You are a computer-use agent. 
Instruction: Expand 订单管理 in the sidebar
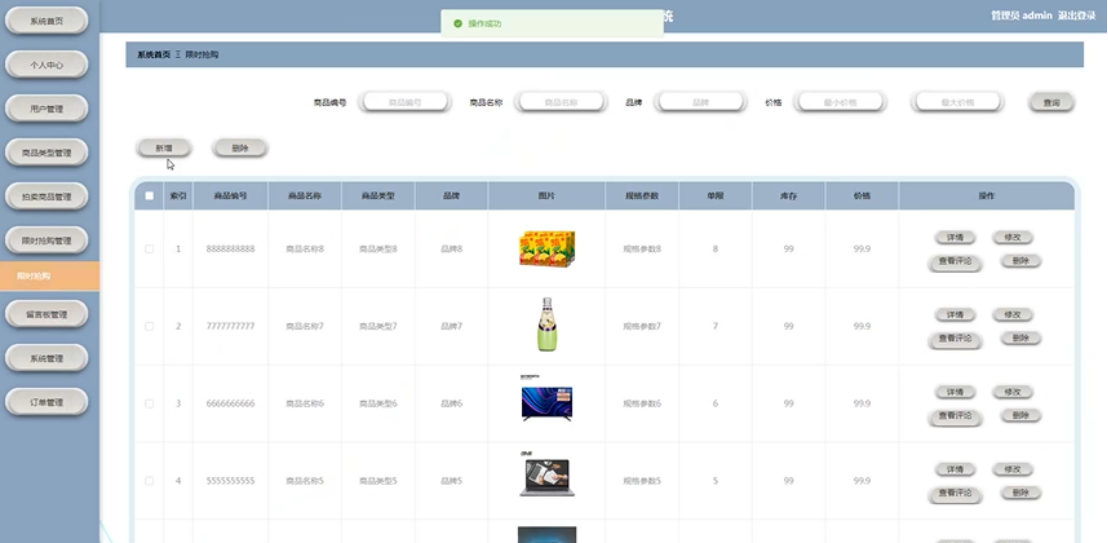click(47, 402)
